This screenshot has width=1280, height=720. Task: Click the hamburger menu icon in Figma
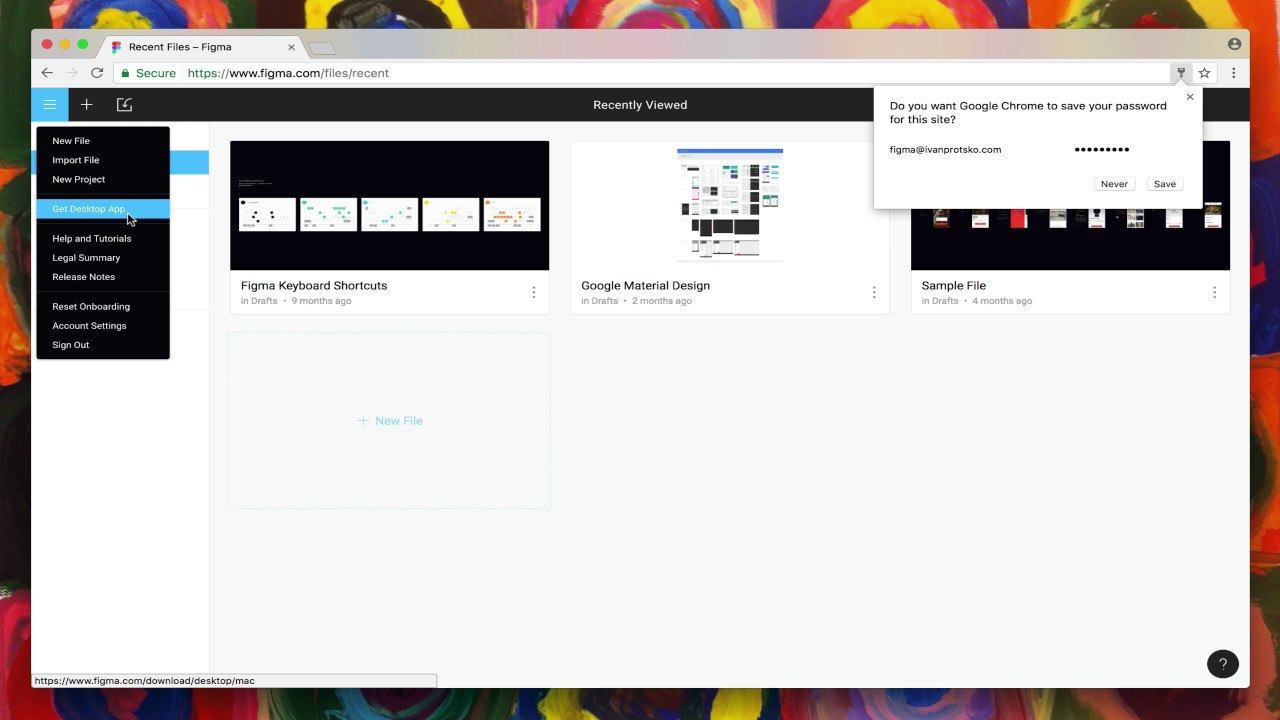coord(49,105)
